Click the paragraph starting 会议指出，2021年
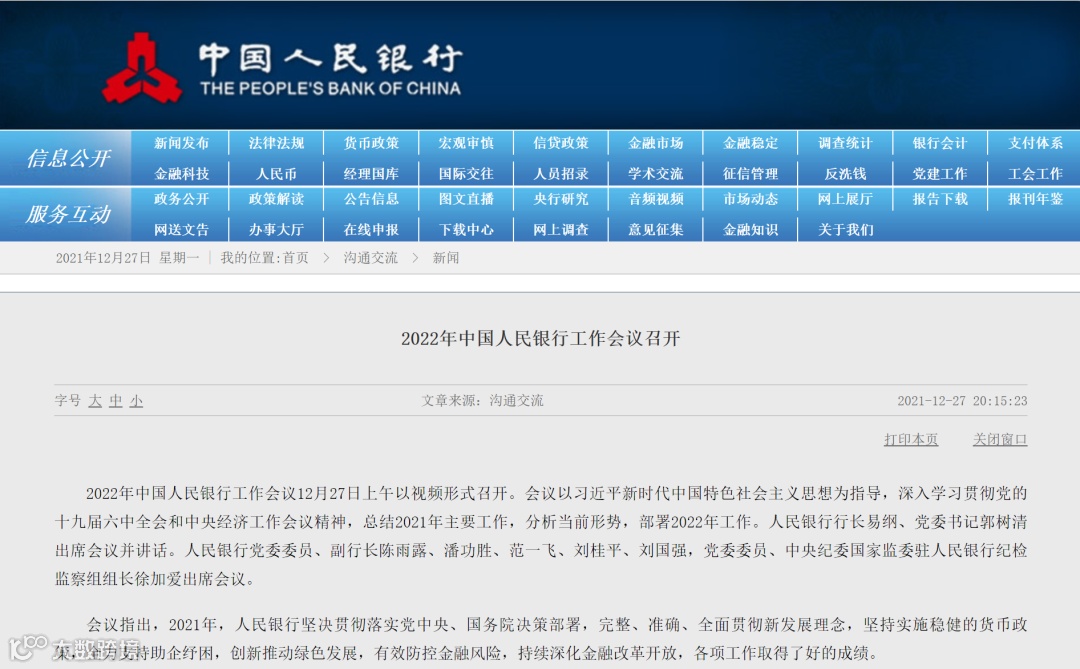The width and height of the screenshot is (1080, 669). coord(541,639)
